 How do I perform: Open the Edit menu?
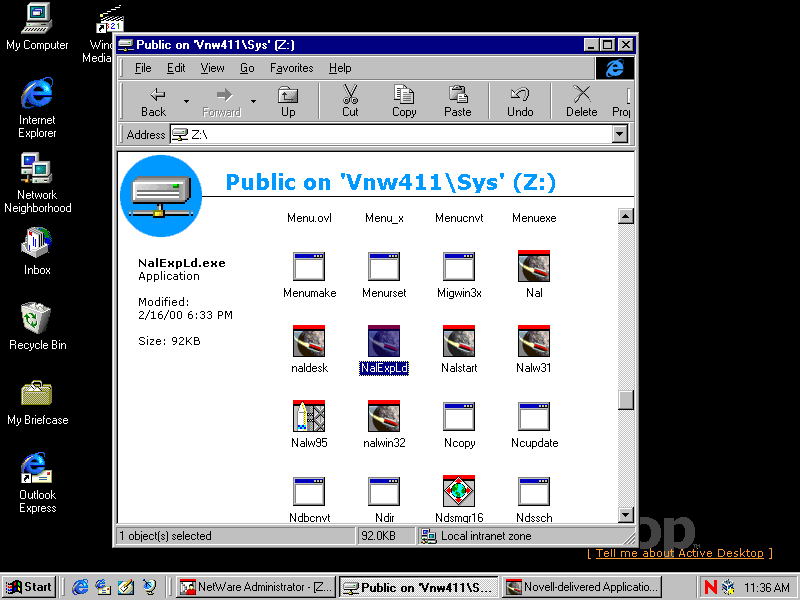[x=176, y=68]
